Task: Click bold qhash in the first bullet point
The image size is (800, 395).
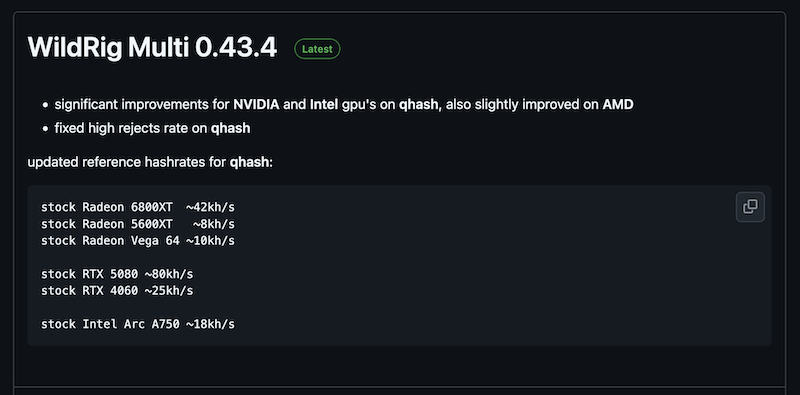Action: pos(419,105)
